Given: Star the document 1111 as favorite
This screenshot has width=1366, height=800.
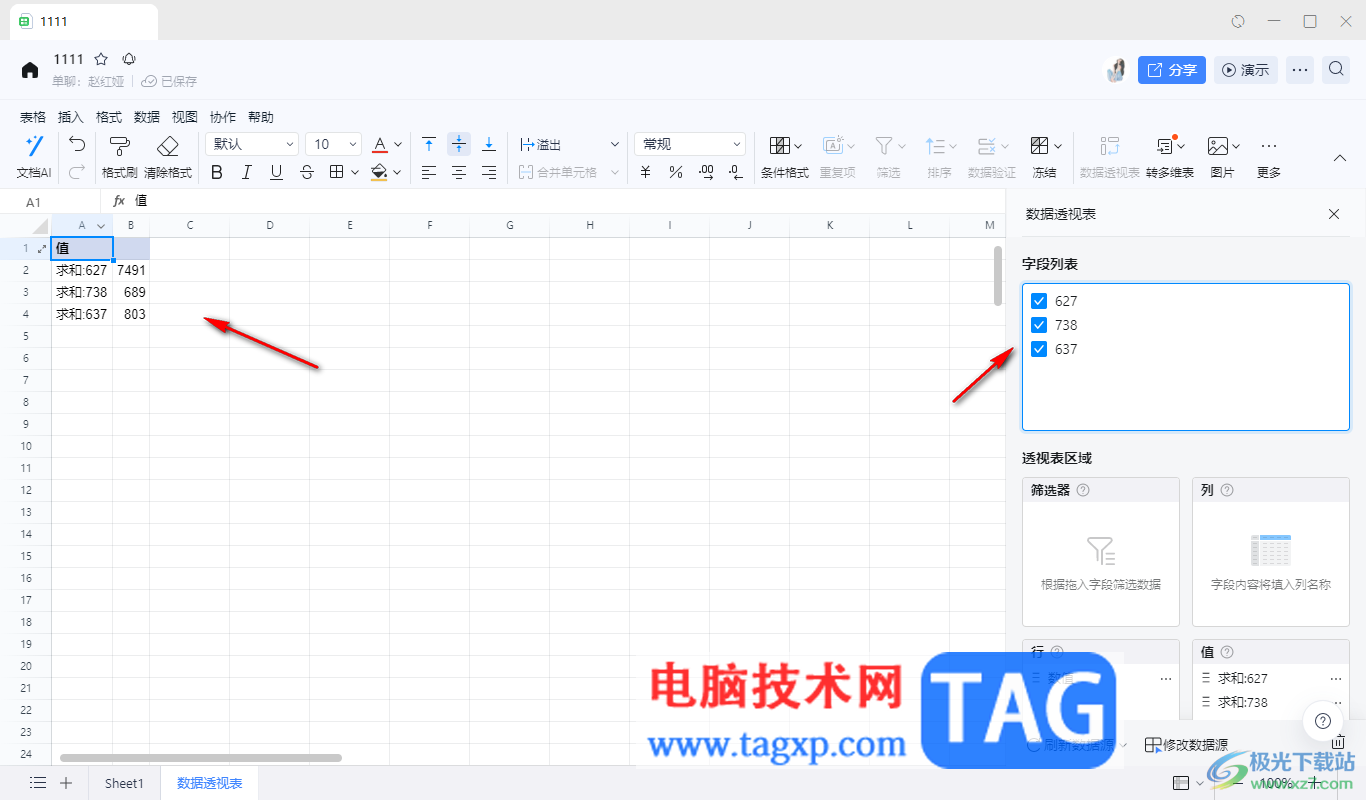Looking at the screenshot, I should [101, 60].
